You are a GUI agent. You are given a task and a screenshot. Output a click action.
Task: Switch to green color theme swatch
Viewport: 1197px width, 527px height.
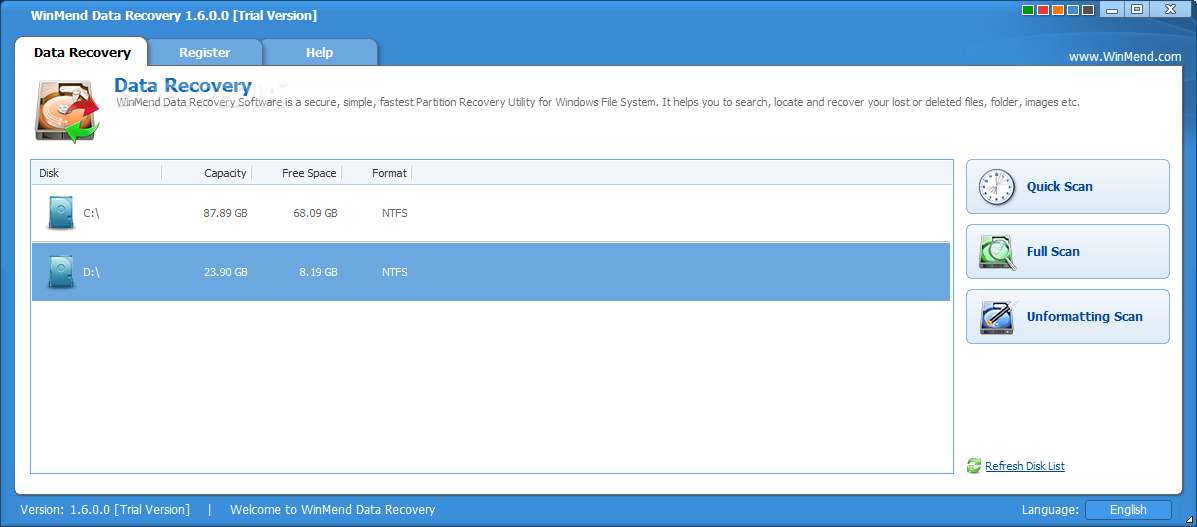tap(1028, 11)
